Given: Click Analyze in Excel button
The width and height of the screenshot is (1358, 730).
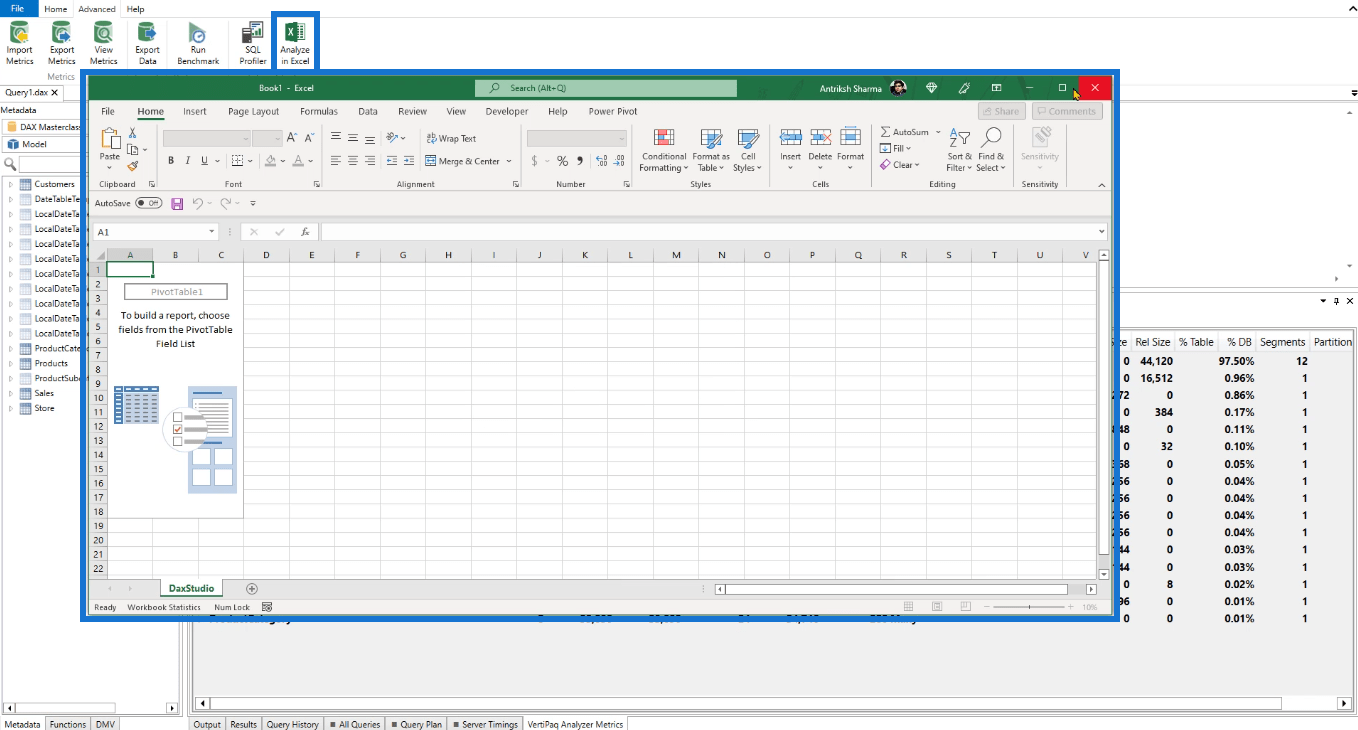Looking at the screenshot, I should point(295,44).
